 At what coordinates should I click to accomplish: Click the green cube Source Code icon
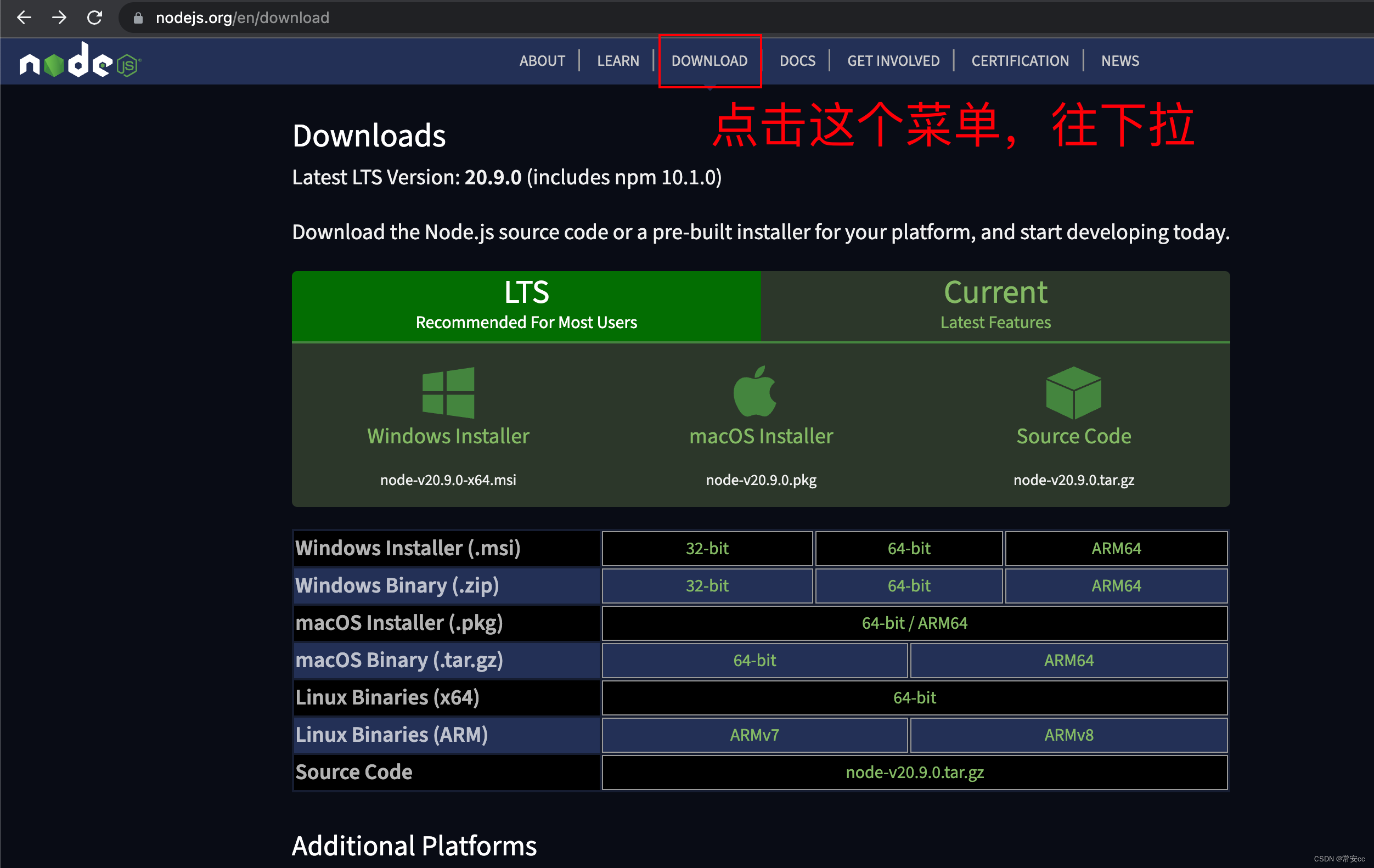click(x=1073, y=393)
